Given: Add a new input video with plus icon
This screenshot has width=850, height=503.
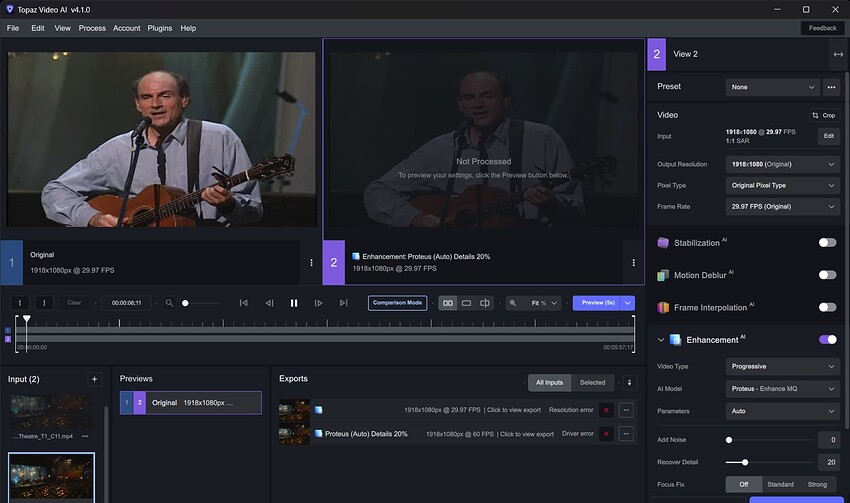Looking at the screenshot, I should [x=95, y=379].
